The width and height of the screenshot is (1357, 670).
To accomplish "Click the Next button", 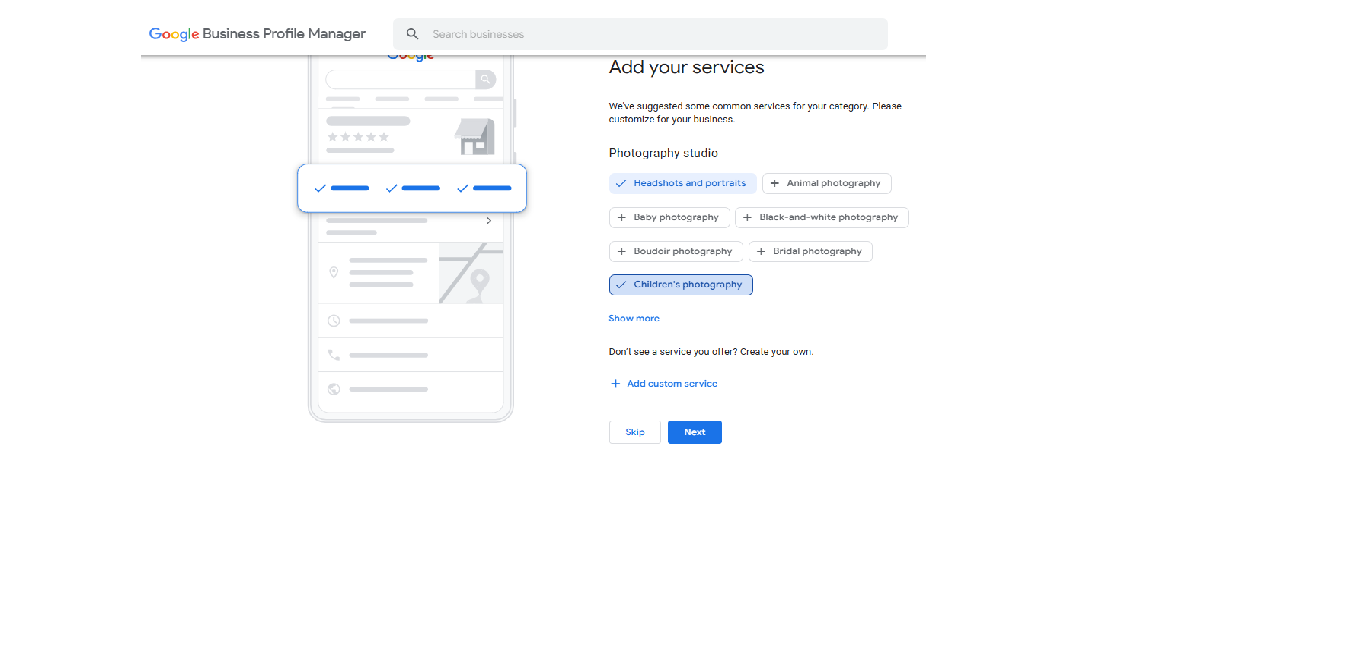I will point(694,432).
